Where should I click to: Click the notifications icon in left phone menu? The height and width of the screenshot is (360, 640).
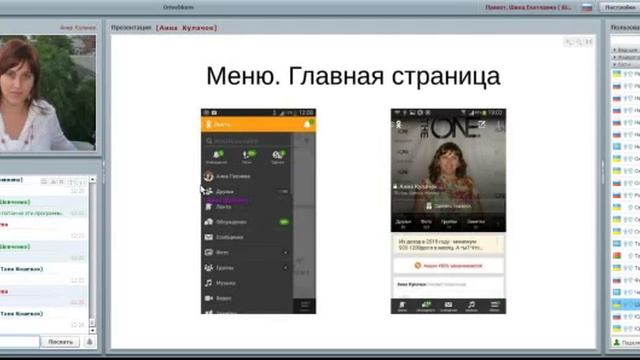[217, 156]
